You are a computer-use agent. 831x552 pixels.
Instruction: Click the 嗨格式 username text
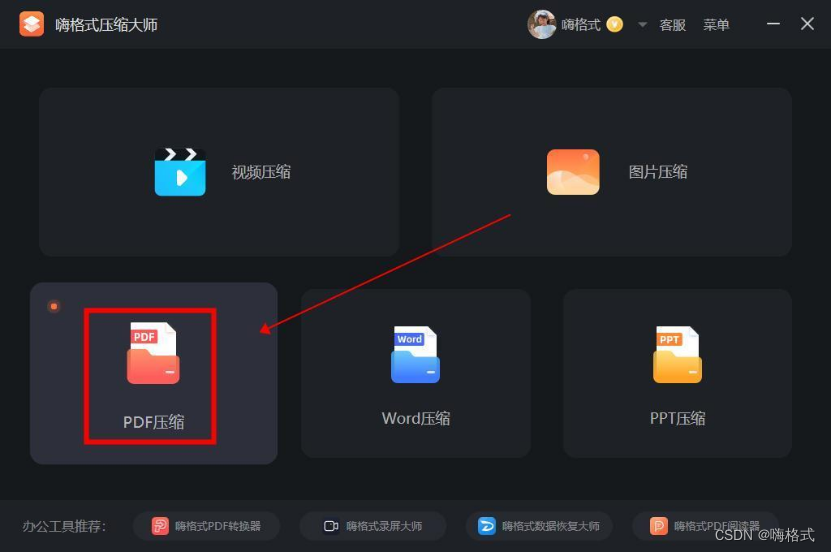pos(581,24)
